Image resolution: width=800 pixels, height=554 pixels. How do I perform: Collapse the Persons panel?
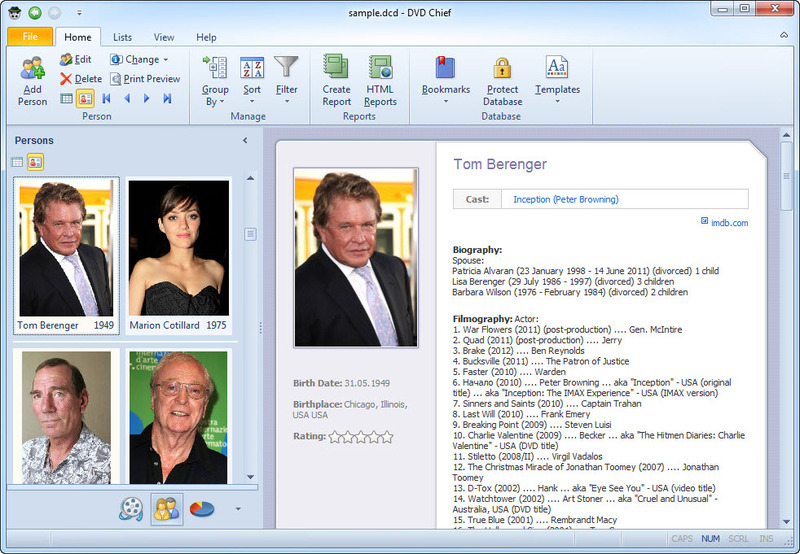pyautogui.click(x=245, y=140)
